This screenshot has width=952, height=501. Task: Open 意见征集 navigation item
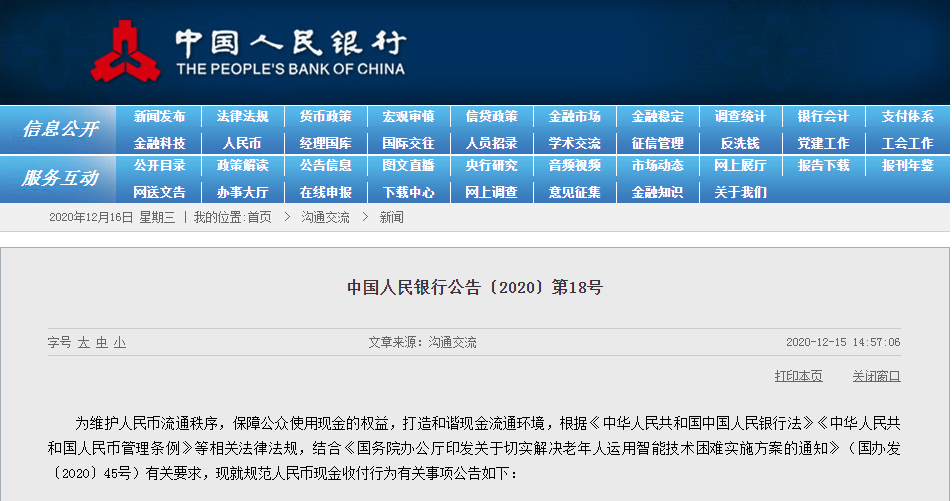574,193
